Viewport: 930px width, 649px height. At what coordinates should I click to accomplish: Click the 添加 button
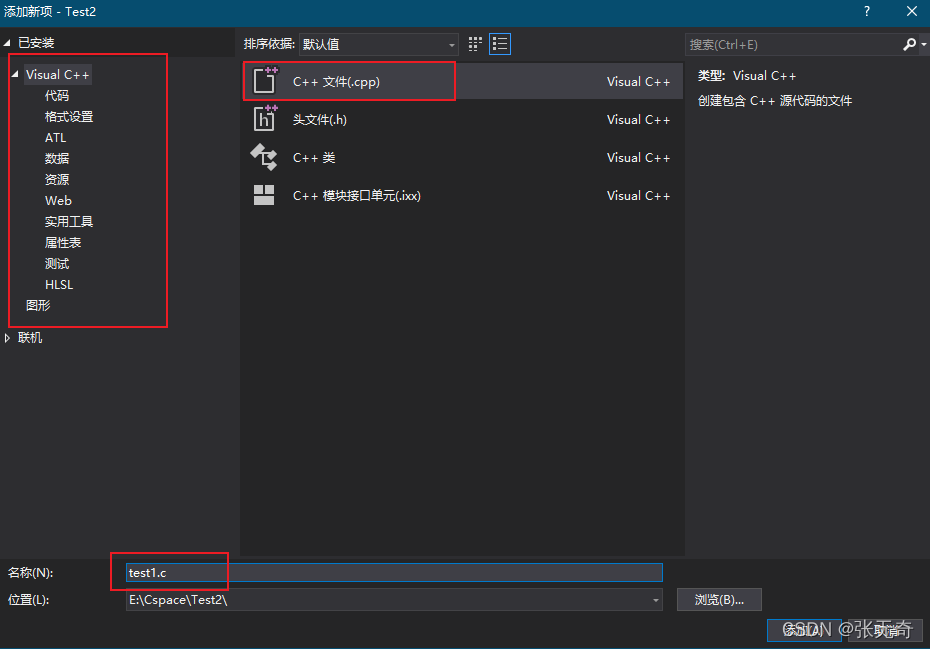click(x=804, y=630)
